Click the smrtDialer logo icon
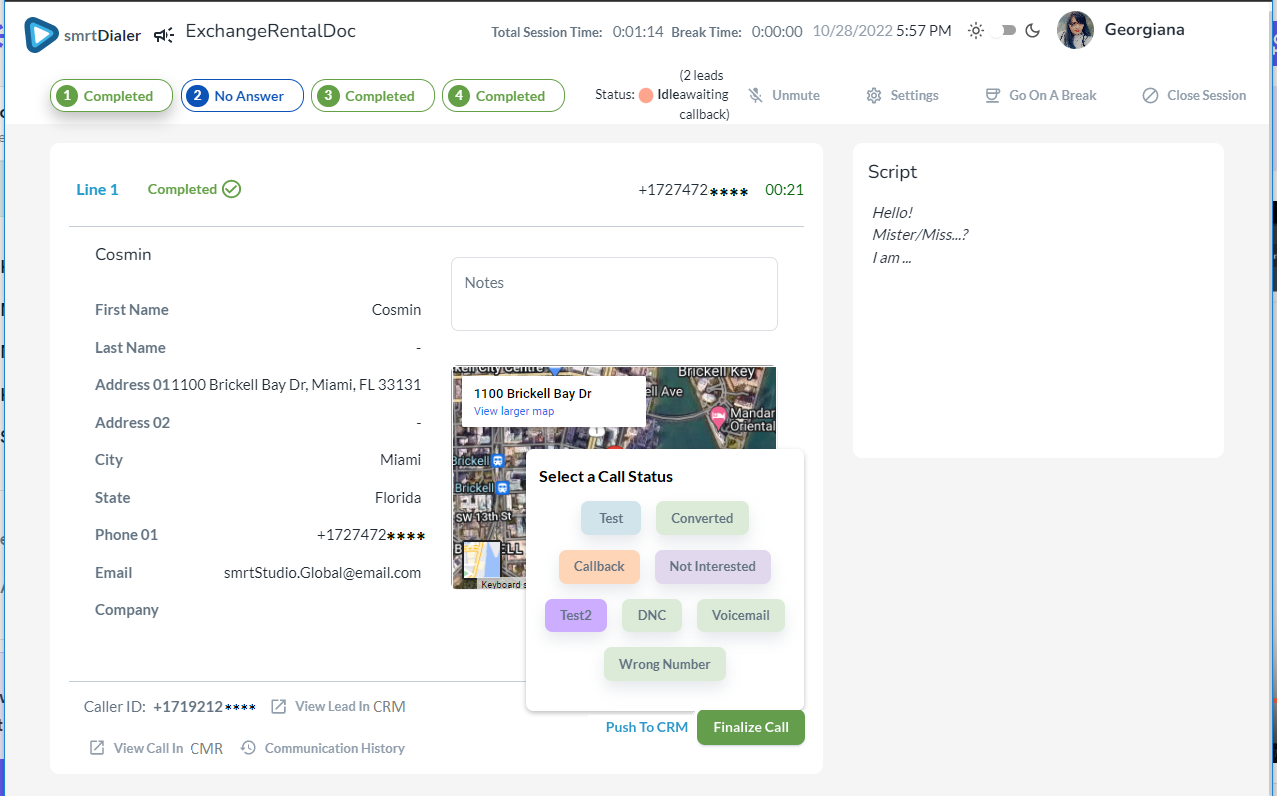This screenshot has height=796, width=1277. [42, 34]
